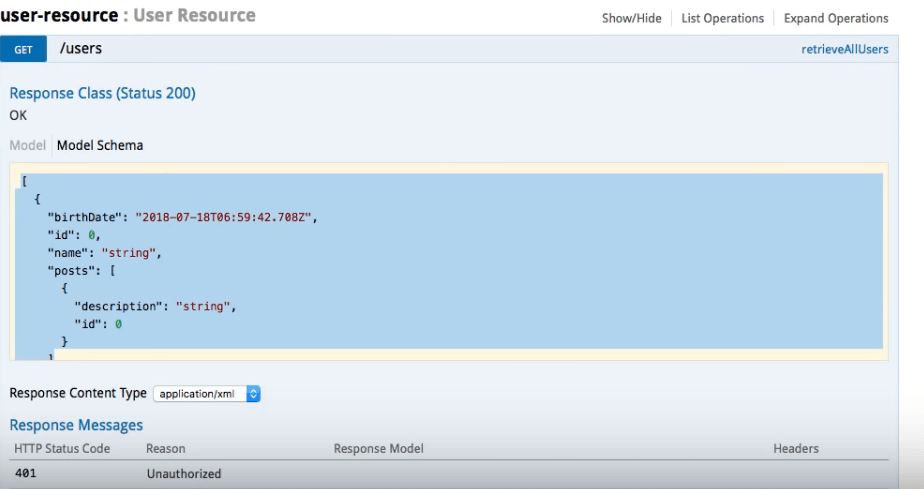
Task: Click the "name": "string" line
Action: (x=104, y=253)
